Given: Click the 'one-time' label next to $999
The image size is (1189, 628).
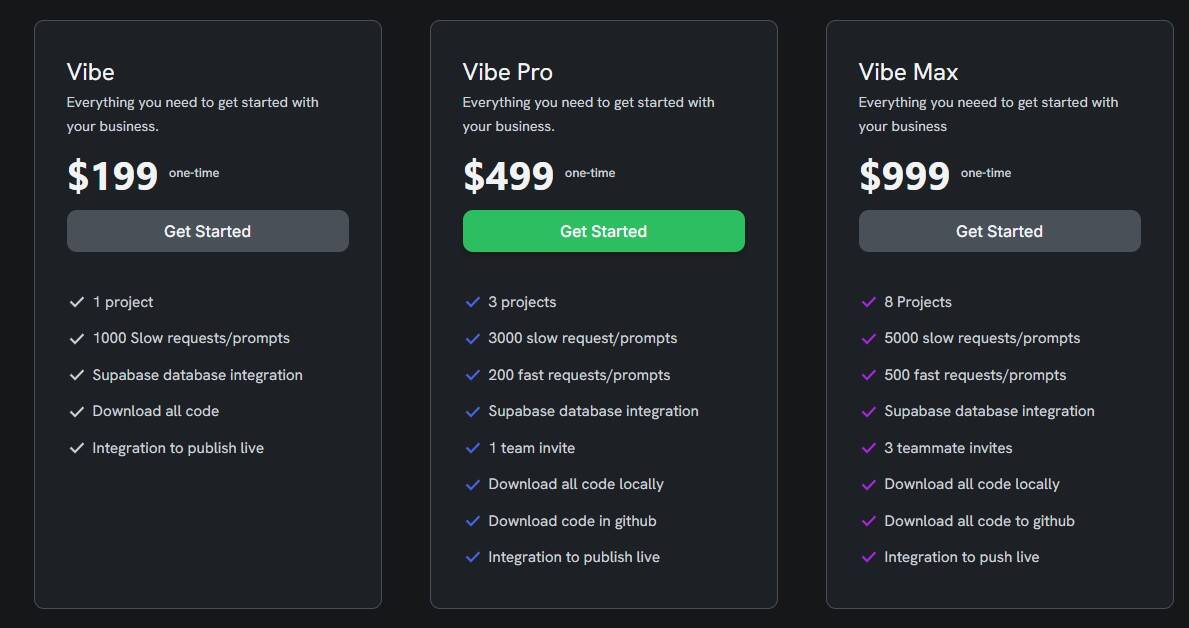Looking at the screenshot, I should point(985,173).
